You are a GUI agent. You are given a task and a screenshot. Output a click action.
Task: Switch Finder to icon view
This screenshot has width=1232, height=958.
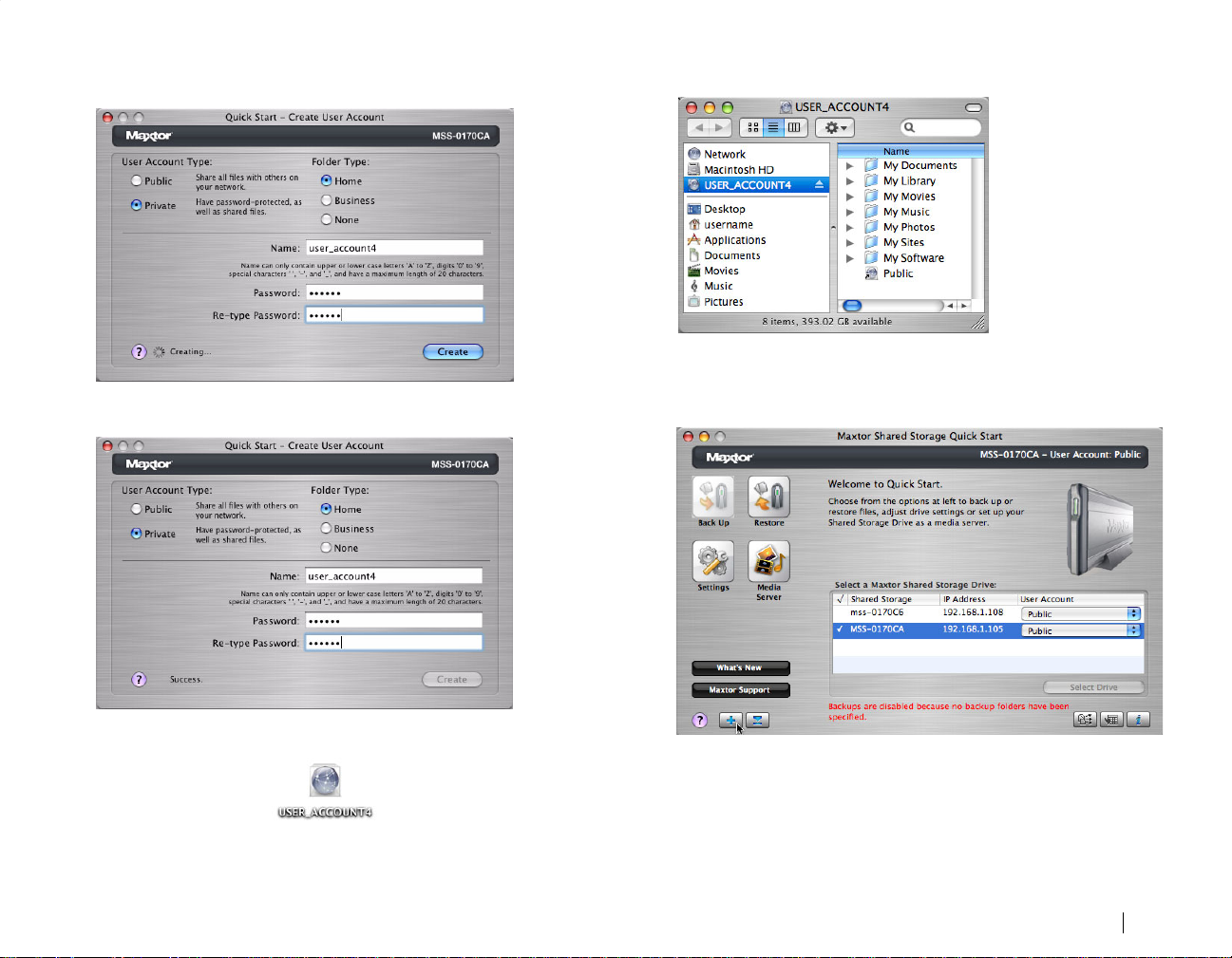pyautogui.click(x=752, y=127)
